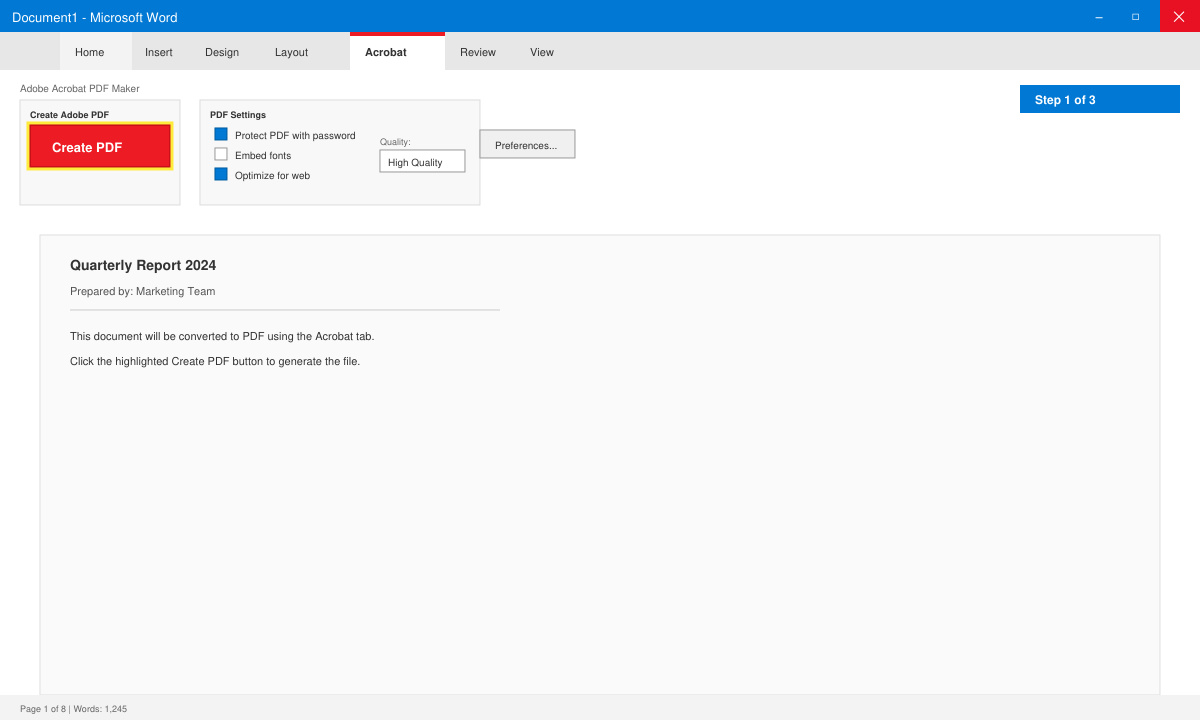Open the Insert ribbon tab
Image resolution: width=1200 pixels, height=720 pixels.
pos(159,52)
